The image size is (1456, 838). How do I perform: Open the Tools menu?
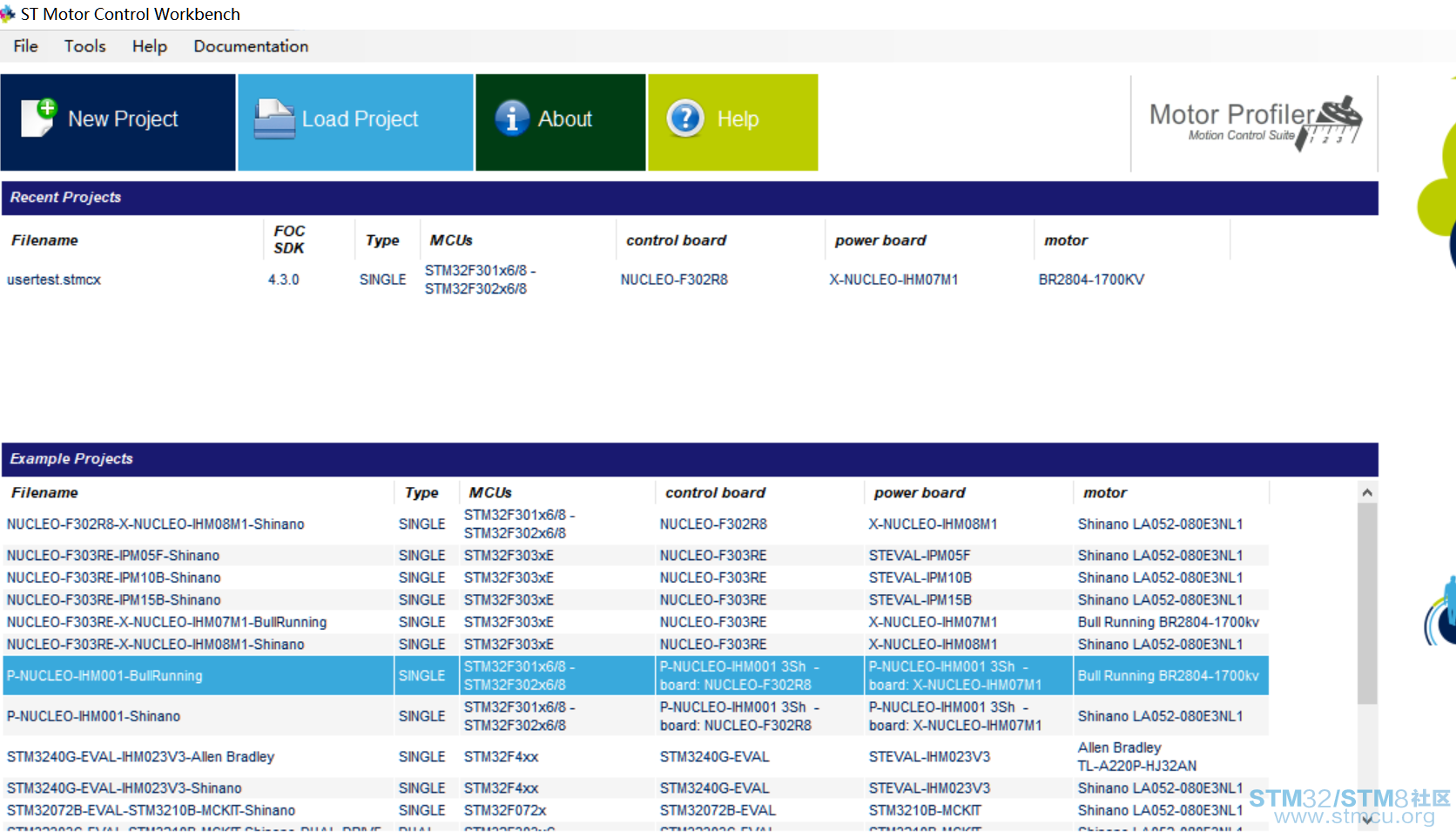coord(84,46)
